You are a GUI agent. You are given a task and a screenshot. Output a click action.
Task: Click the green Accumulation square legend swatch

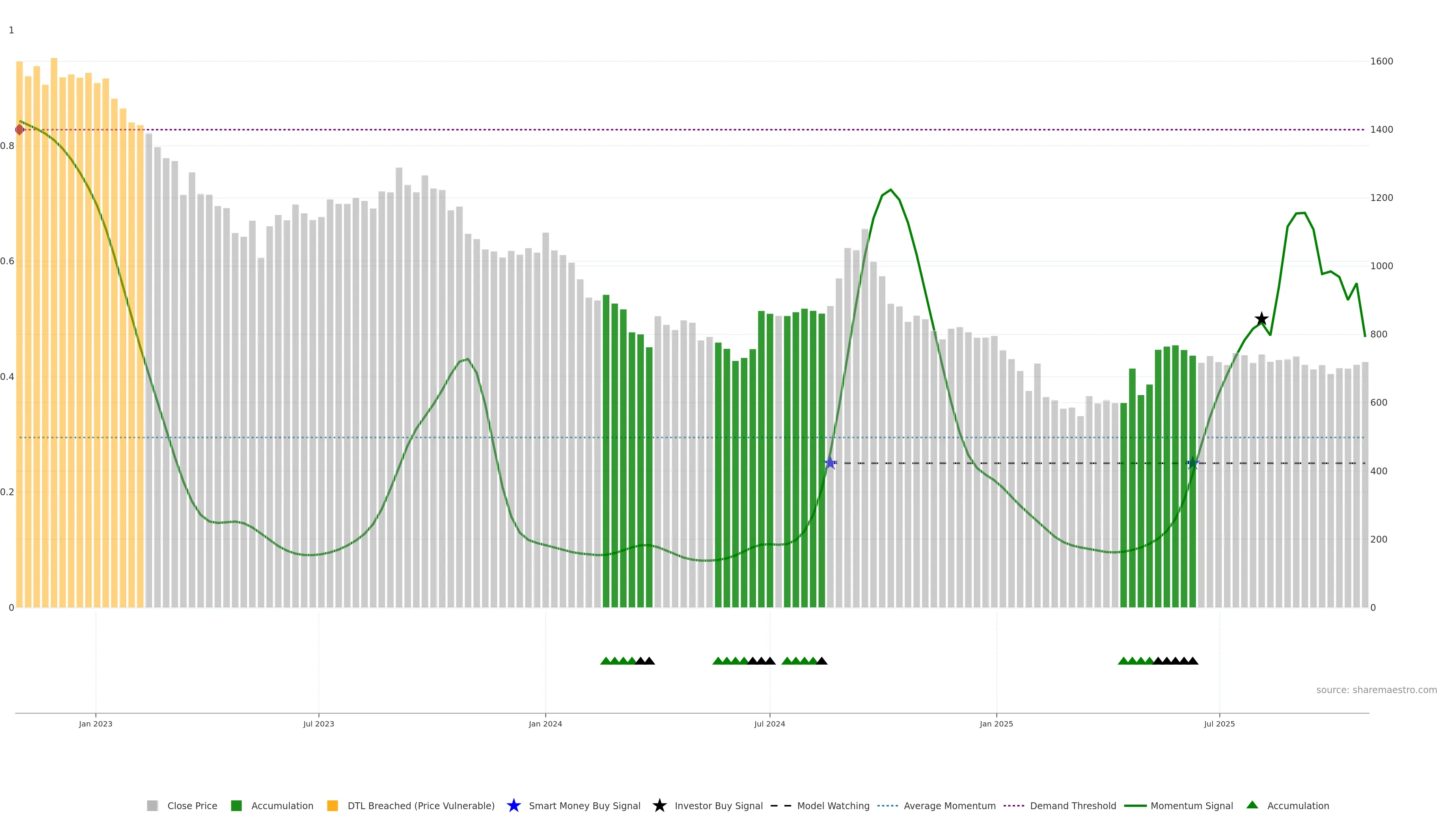(236, 805)
